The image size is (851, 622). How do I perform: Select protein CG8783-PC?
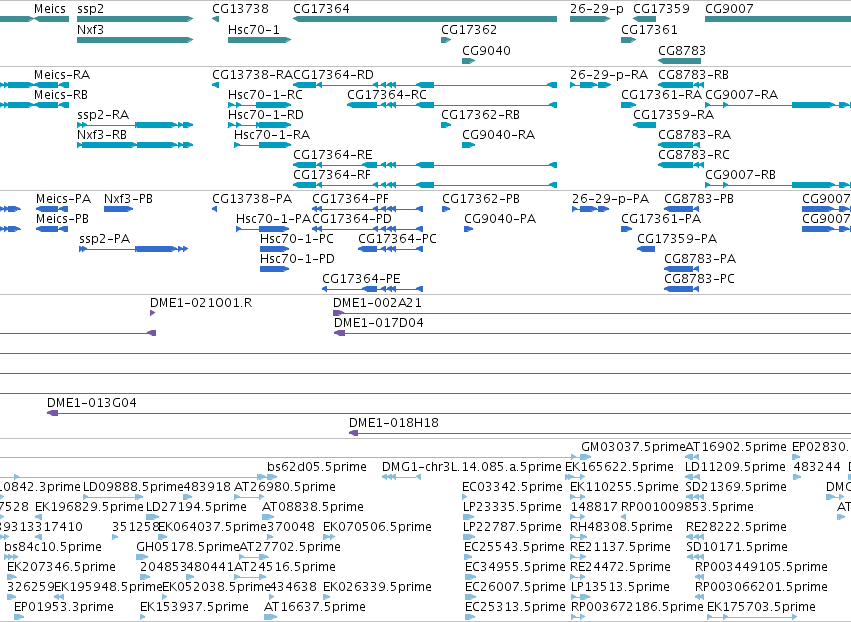[700, 279]
